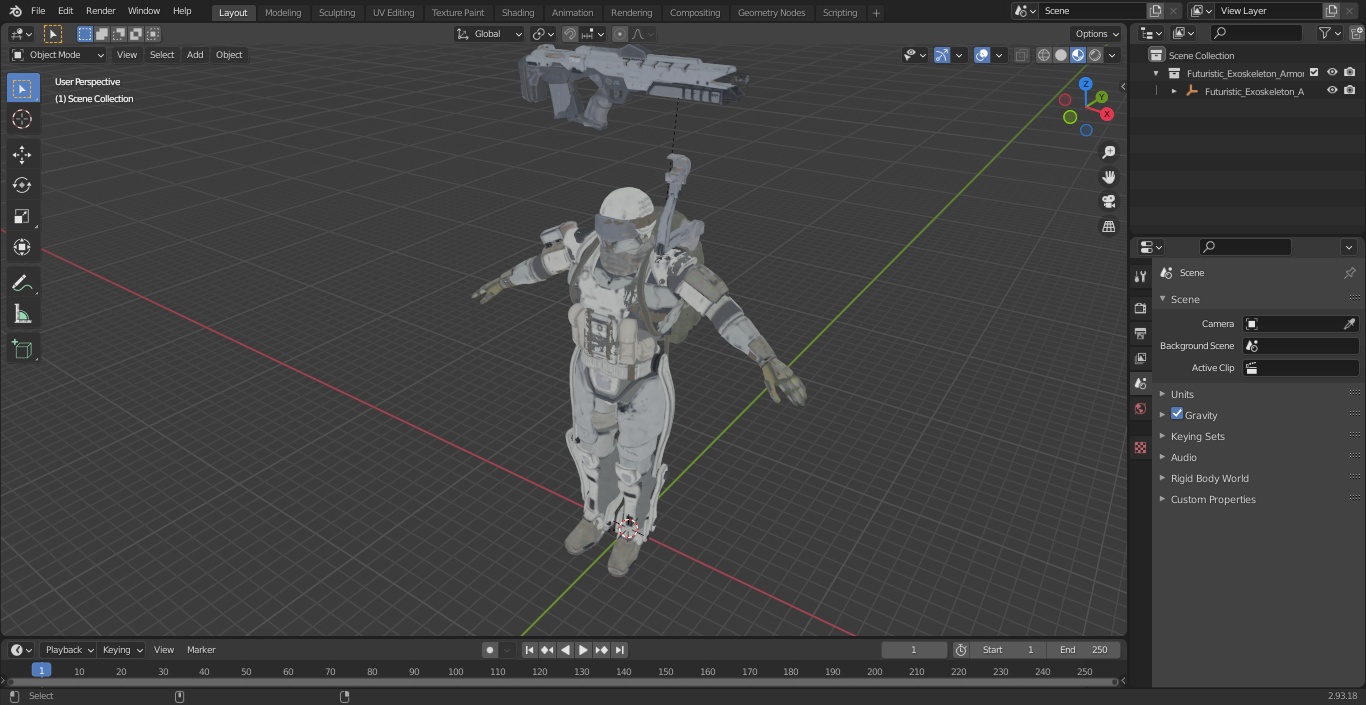1366x705 pixels.
Task: Open the File menu
Action: pyautogui.click(x=38, y=11)
